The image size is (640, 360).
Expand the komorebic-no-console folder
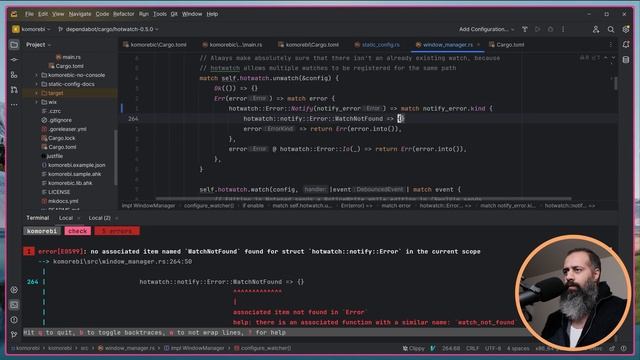[x=36, y=75]
